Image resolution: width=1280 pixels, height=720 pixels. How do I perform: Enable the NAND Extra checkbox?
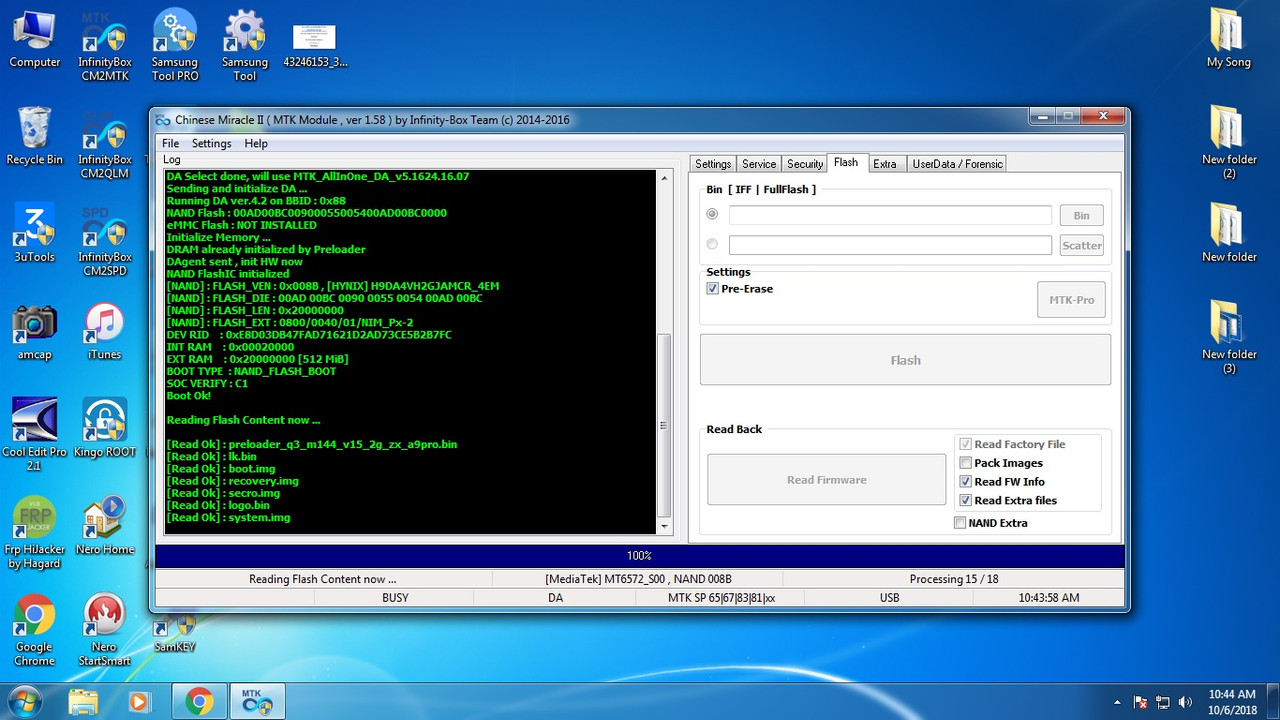coord(960,523)
